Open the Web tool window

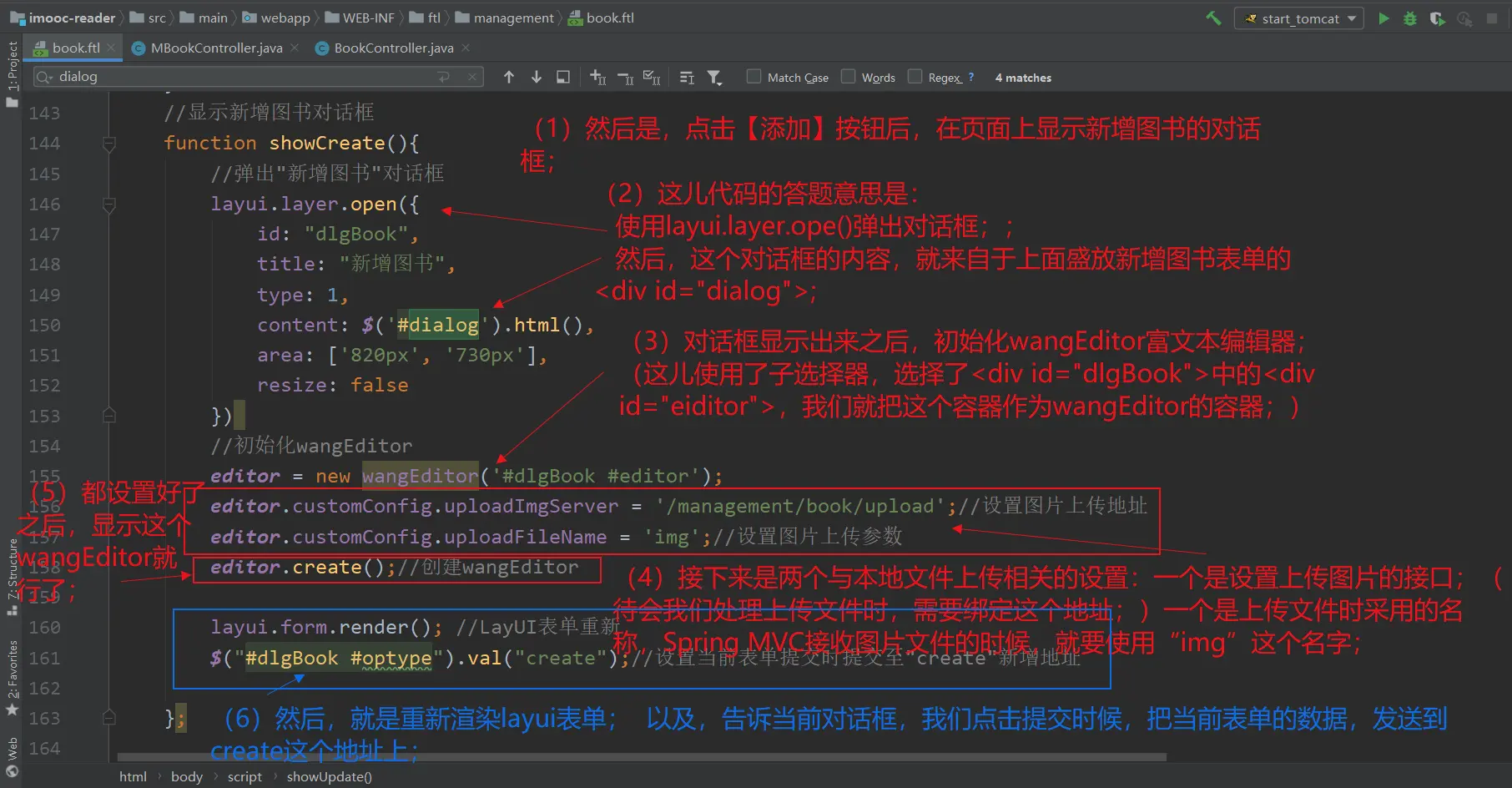[x=12, y=758]
